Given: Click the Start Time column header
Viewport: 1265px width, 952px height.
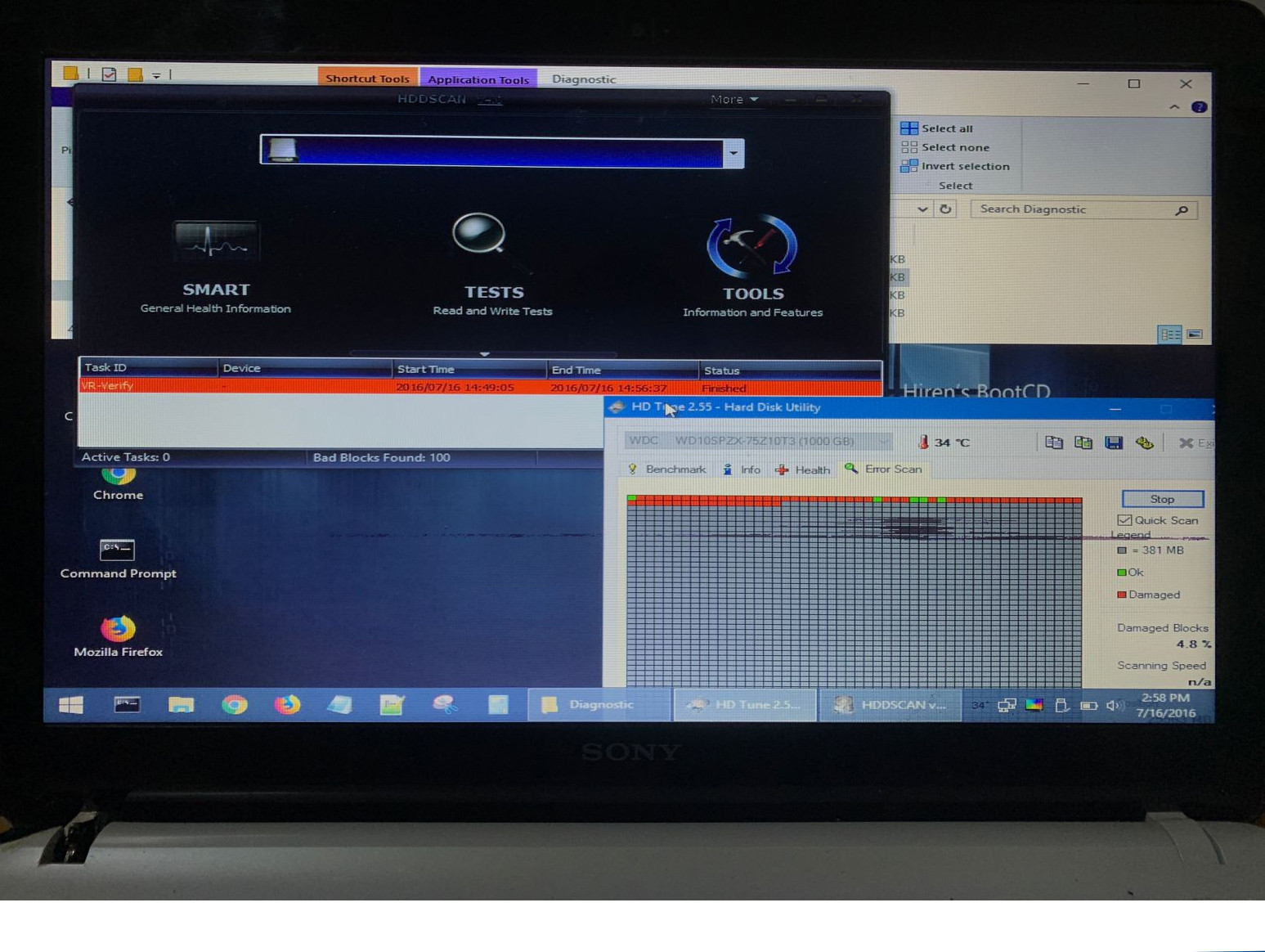Looking at the screenshot, I should [469, 370].
